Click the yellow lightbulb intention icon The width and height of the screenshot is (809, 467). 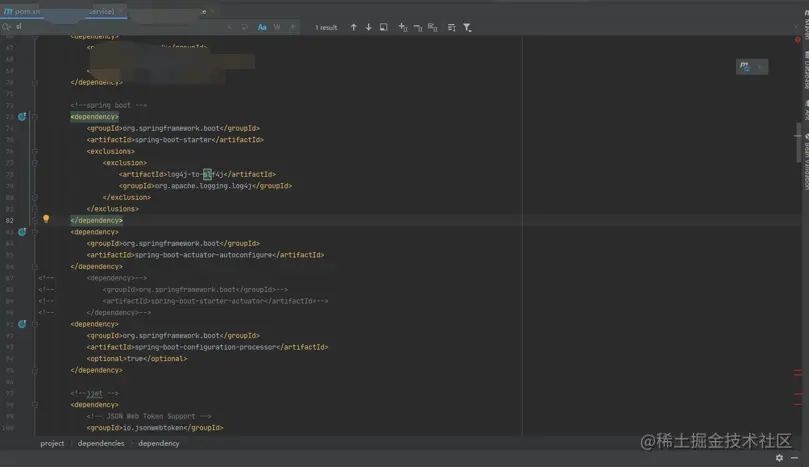point(46,219)
